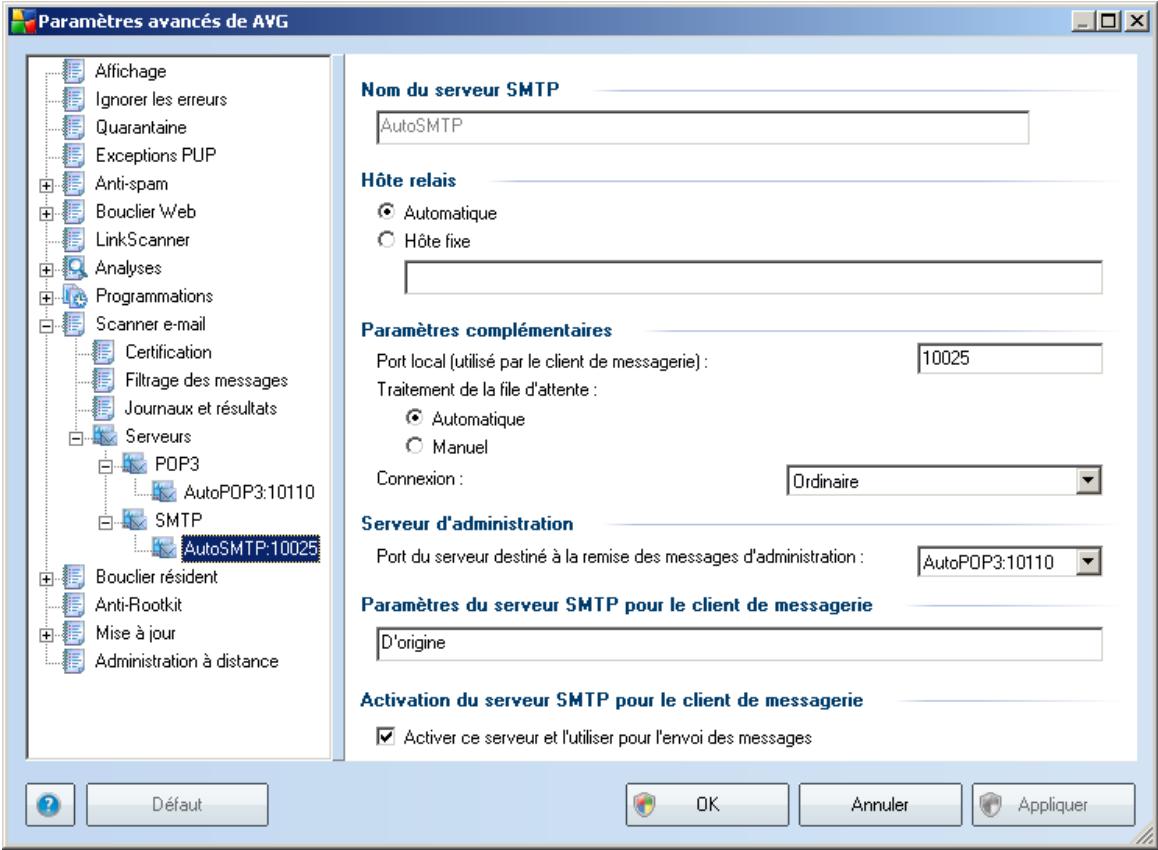The width and height of the screenshot is (1158, 850).
Task: Expand the Analyses tree node
Action: pos(47,270)
